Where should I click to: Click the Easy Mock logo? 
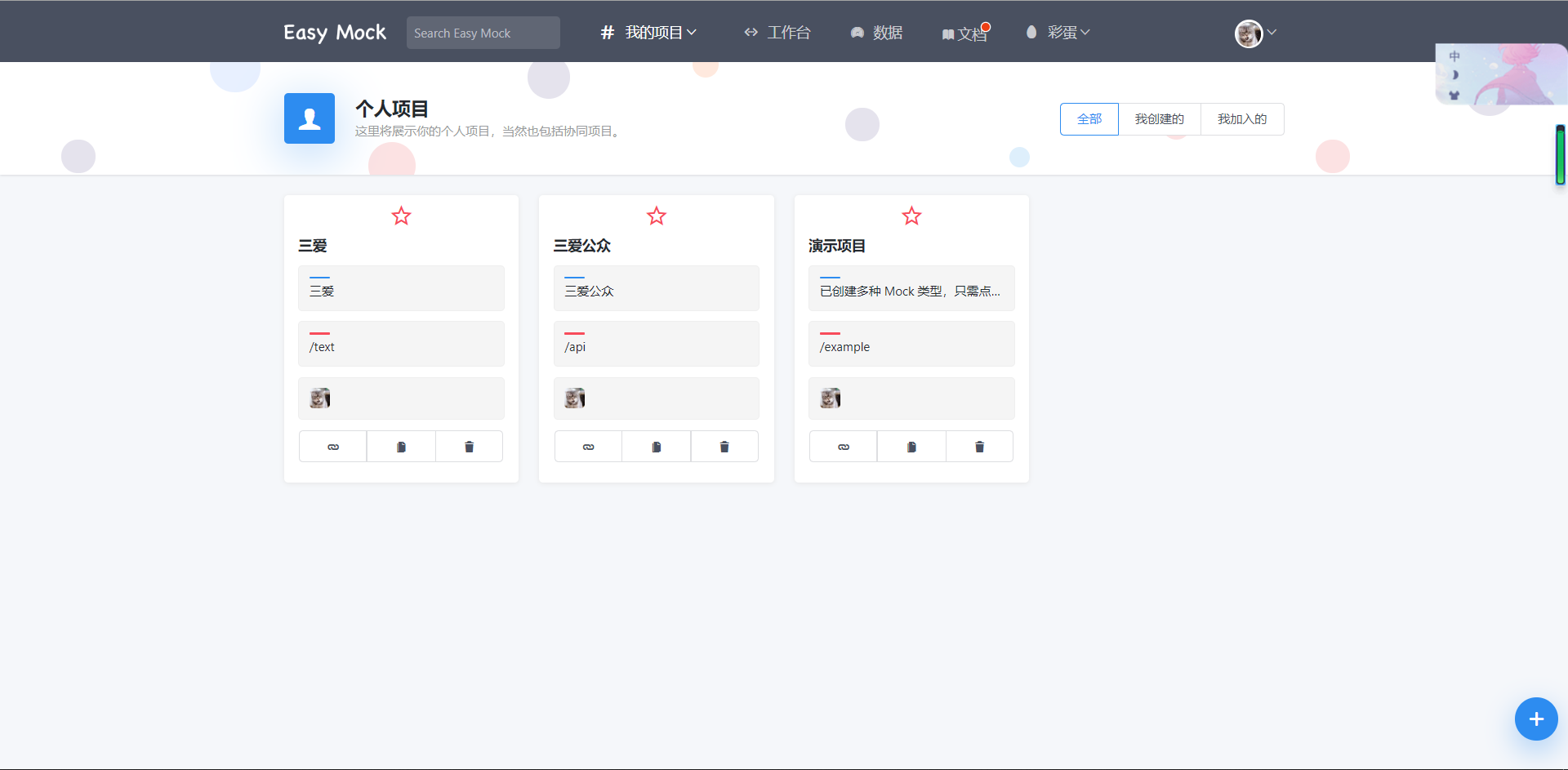(x=335, y=33)
